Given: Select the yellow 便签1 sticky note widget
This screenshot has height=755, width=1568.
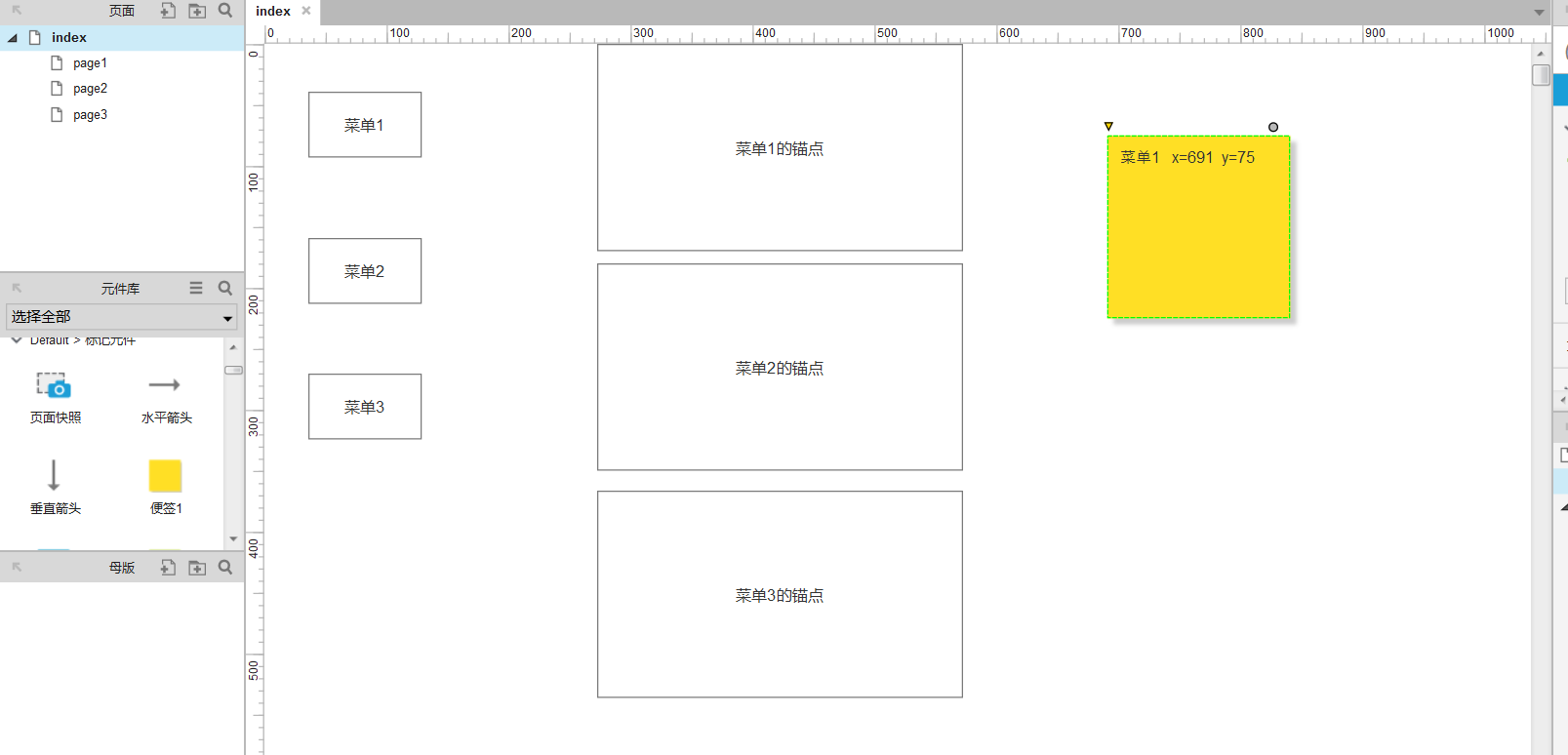Looking at the screenshot, I should (x=166, y=486).
